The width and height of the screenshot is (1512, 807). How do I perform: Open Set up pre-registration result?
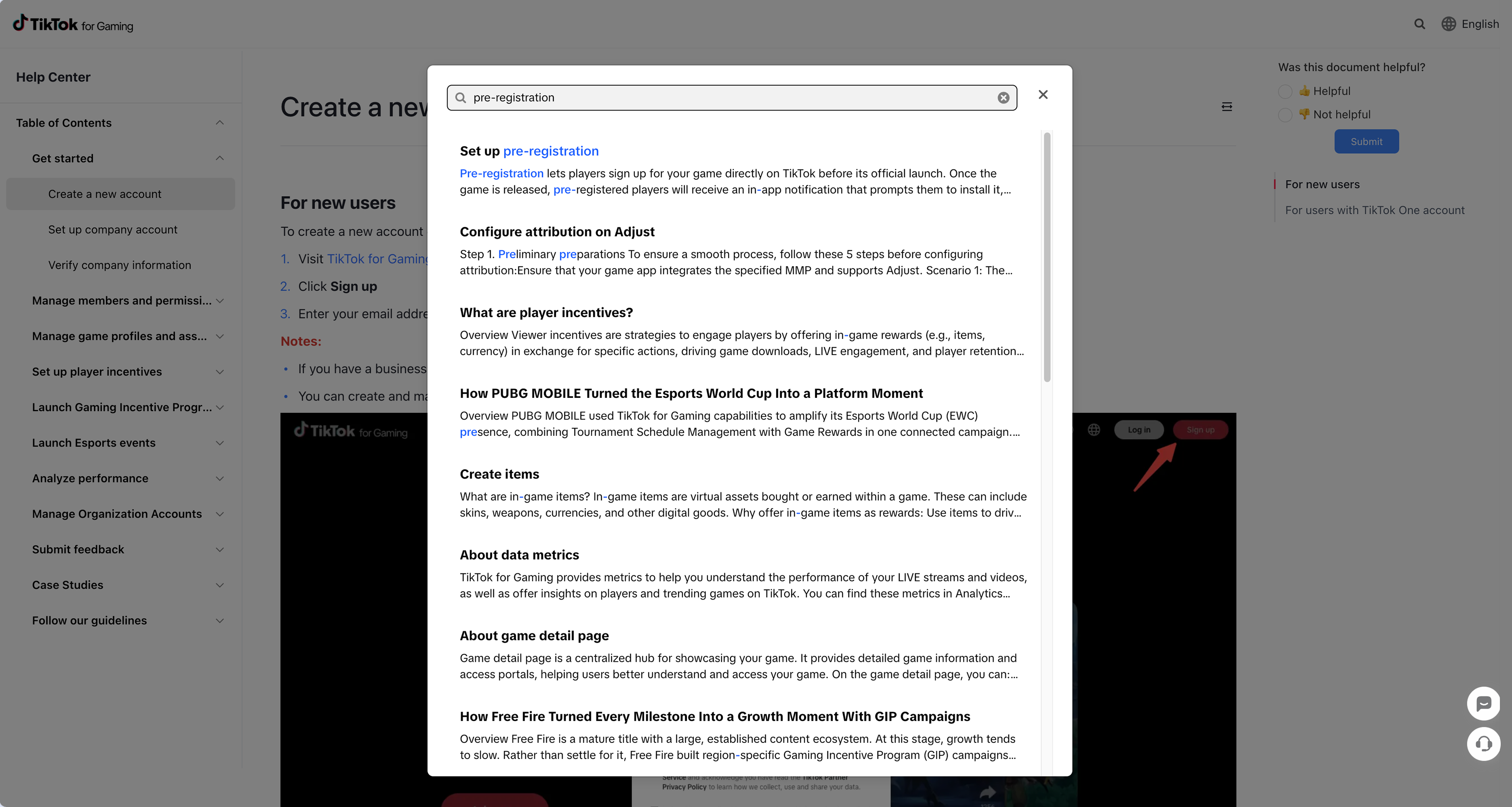[x=530, y=151]
